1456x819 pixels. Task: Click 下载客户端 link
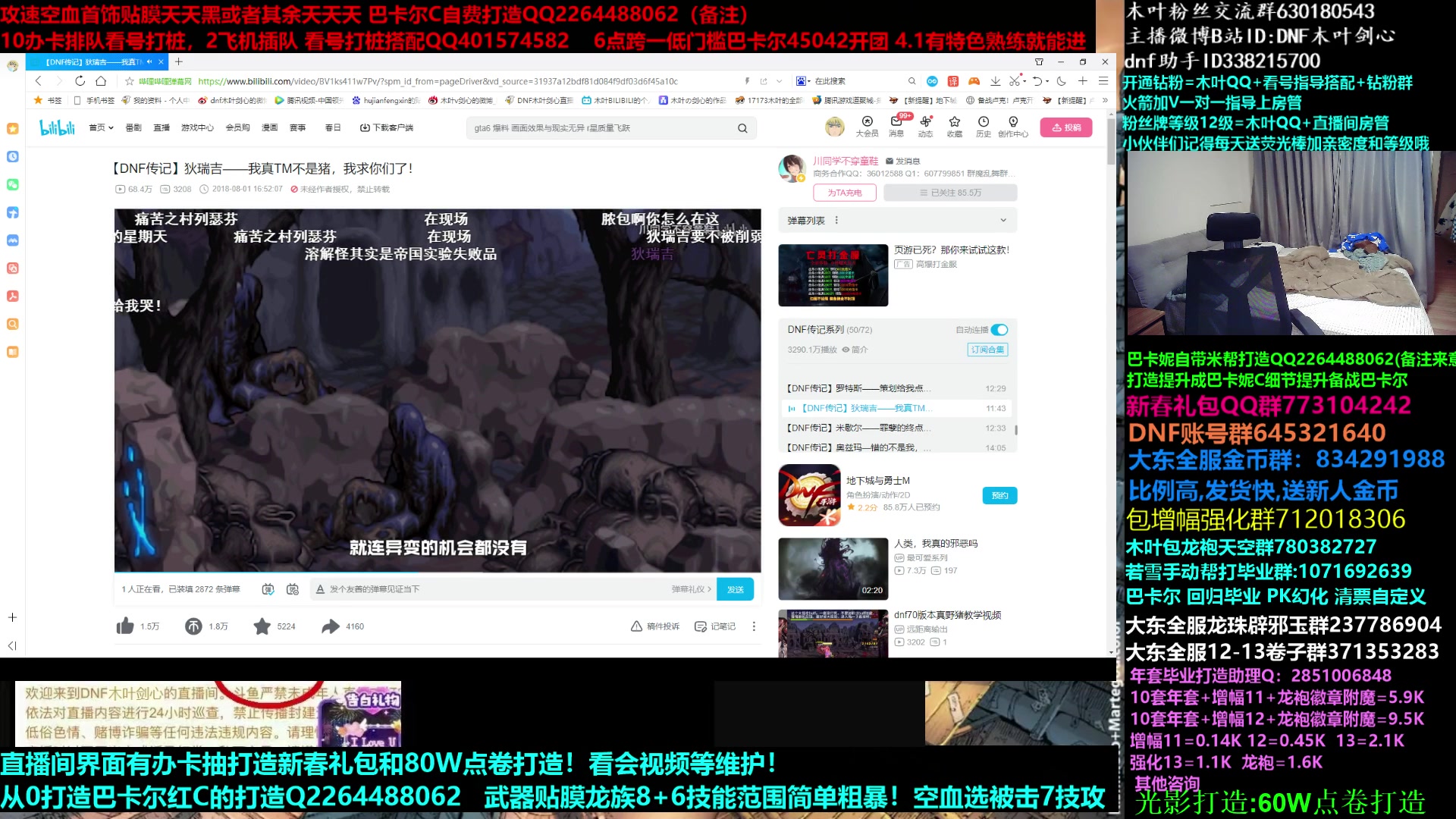coord(387,127)
